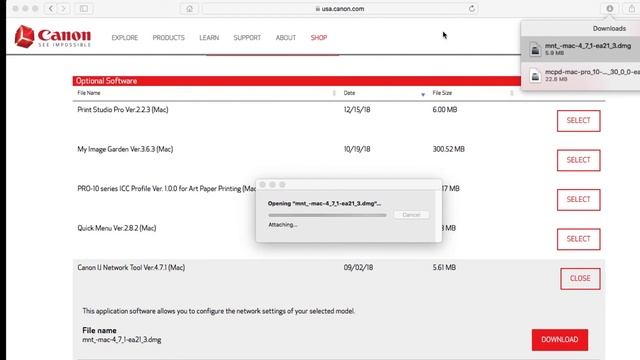Reload the page with refresh icon
Image resolution: width=640 pixels, height=360 pixels.
472,9
